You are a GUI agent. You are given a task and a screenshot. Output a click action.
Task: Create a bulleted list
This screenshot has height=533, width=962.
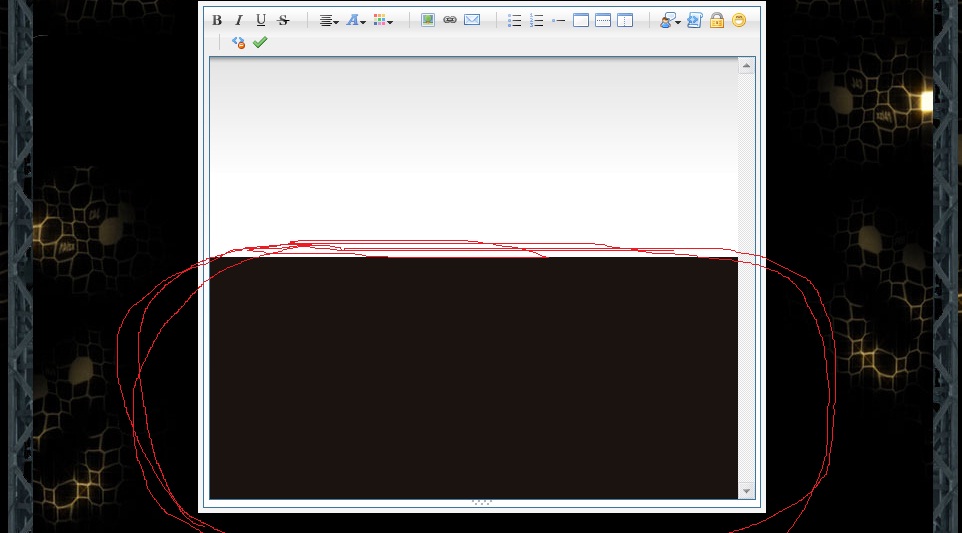(515, 20)
